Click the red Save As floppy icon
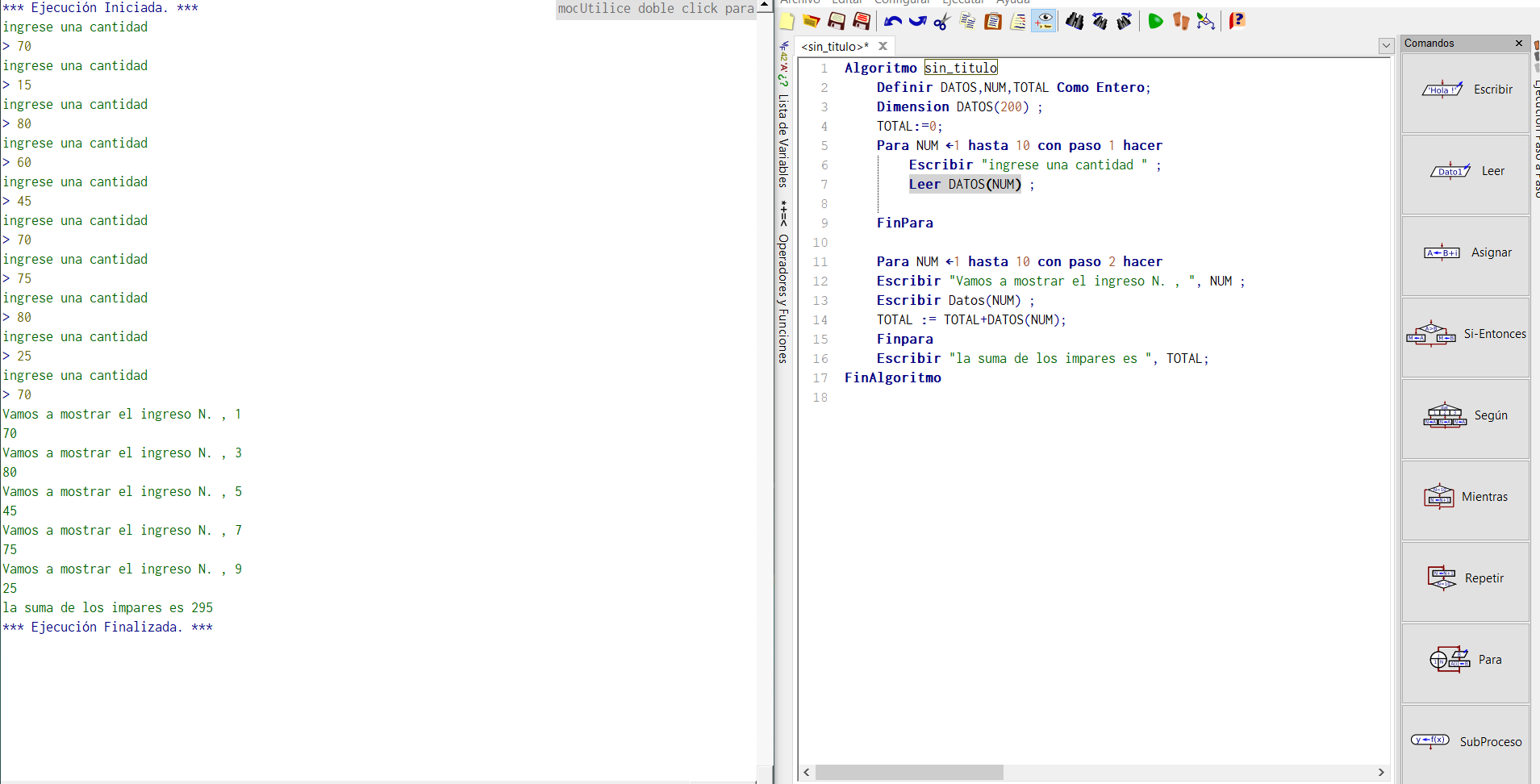The height and width of the screenshot is (784, 1540). point(862,22)
